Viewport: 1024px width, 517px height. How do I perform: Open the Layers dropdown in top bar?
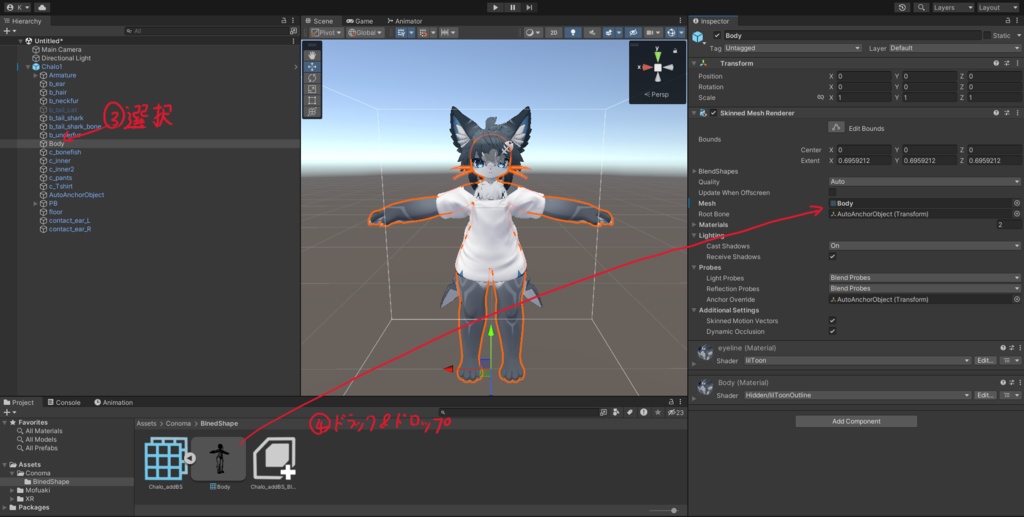(953, 7)
